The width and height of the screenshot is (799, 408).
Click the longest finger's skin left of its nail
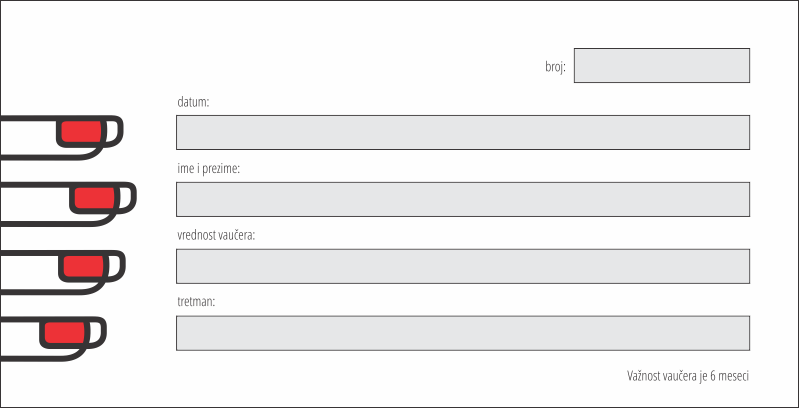coord(35,204)
